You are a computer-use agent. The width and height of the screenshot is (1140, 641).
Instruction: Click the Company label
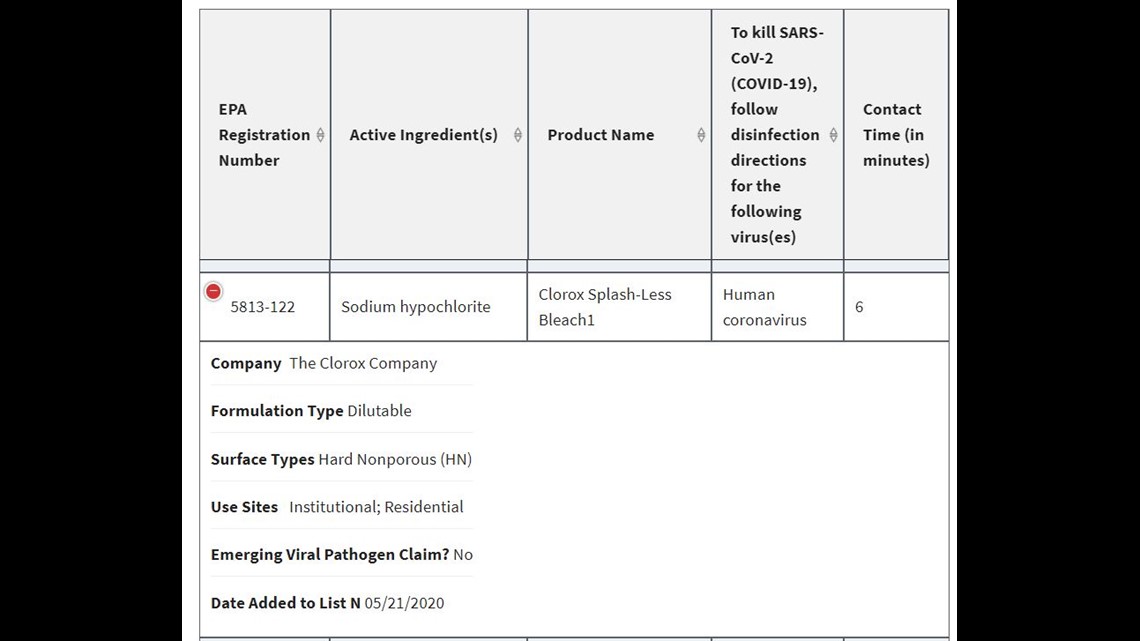246,363
